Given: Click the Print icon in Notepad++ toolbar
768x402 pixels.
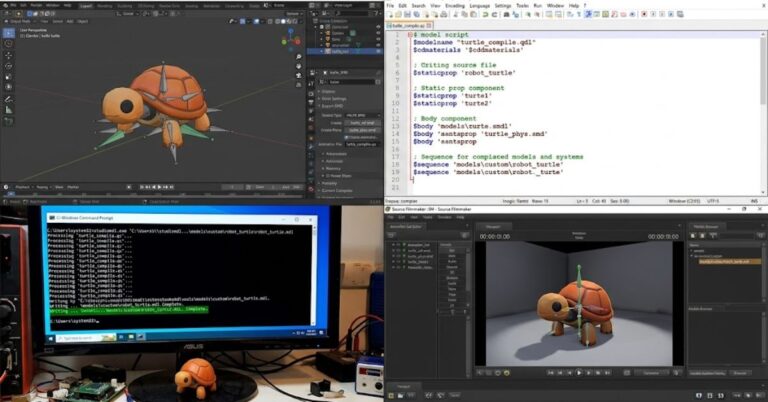Looking at the screenshot, I should click(444, 14).
